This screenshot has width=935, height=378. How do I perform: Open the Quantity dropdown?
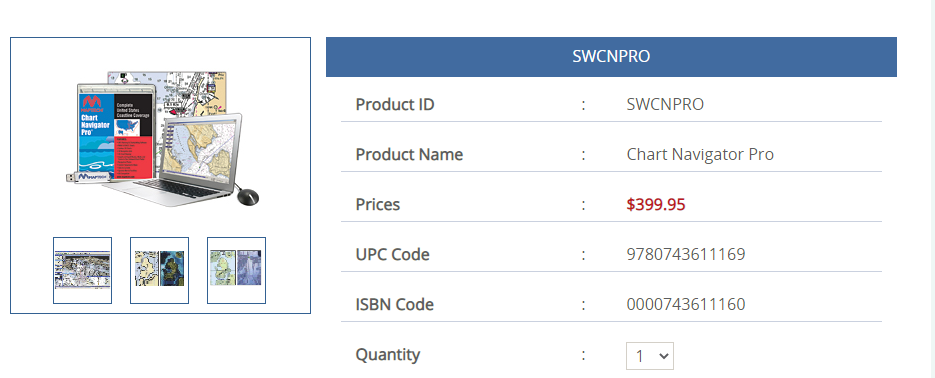(x=649, y=356)
